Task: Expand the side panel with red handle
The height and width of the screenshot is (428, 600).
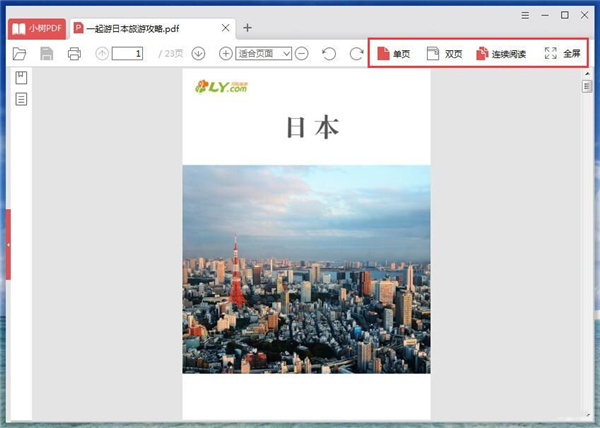Action: point(8,244)
